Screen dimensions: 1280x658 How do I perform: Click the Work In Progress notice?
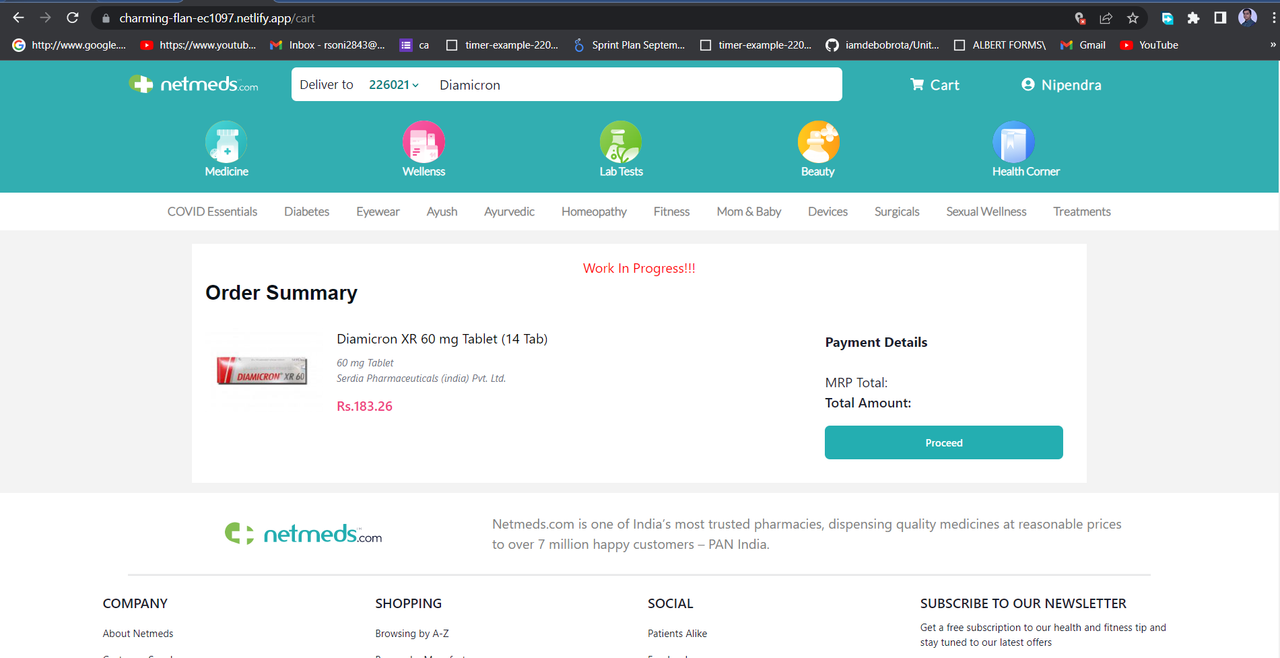[639, 268]
